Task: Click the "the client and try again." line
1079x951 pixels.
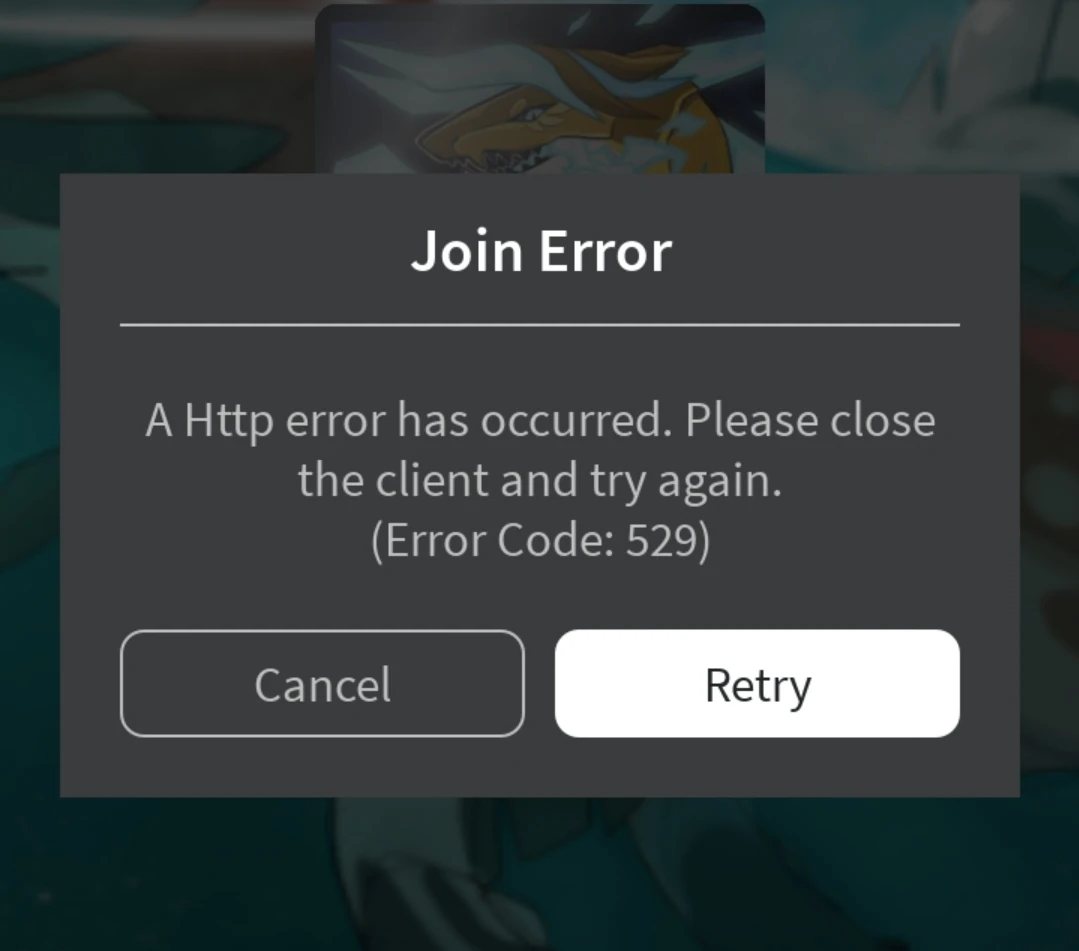Action: (540, 480)
